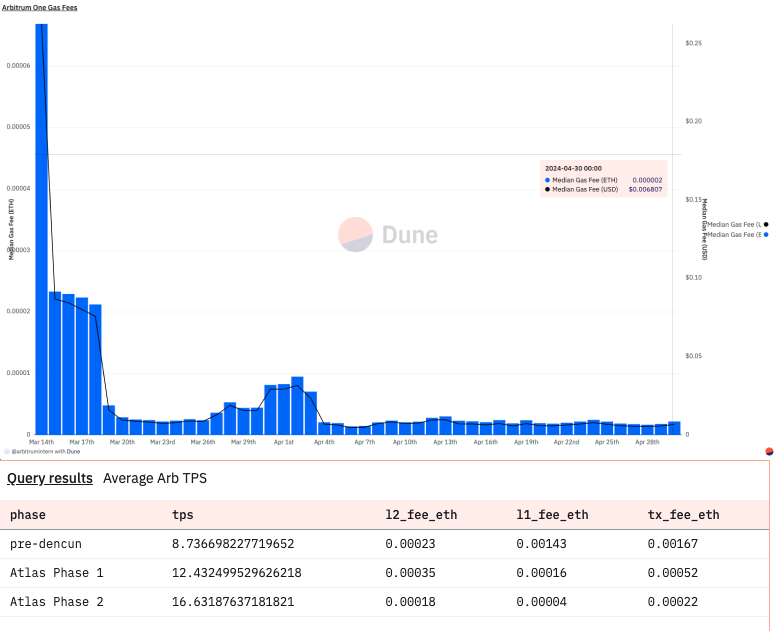
Task: Click tx_fee_eth value 0.00167
Action: [673, 544]
